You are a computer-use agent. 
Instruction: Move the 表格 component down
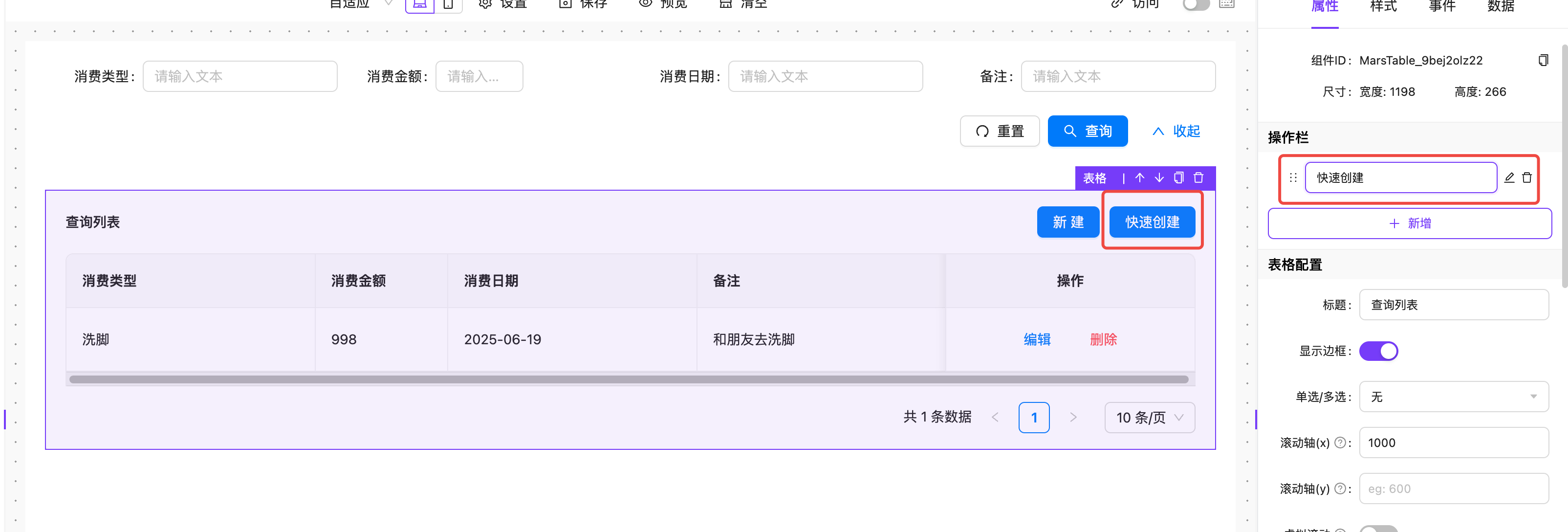pos(1159,177)
